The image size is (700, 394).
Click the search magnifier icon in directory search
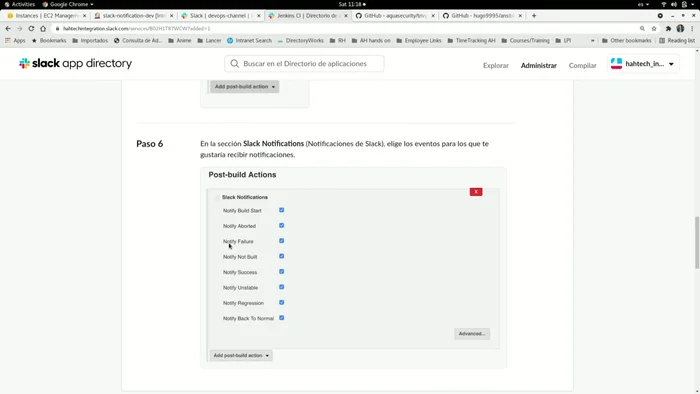pos(234,64)
